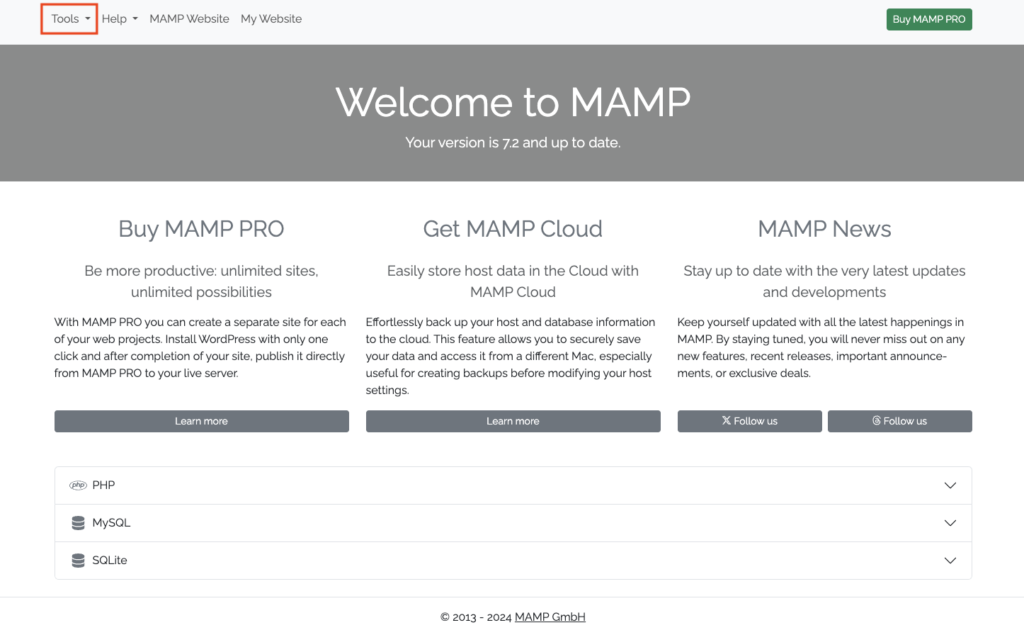Click the caret arrow beside Tools
The height and width of the screenshot is (635, 1024).
88,19
